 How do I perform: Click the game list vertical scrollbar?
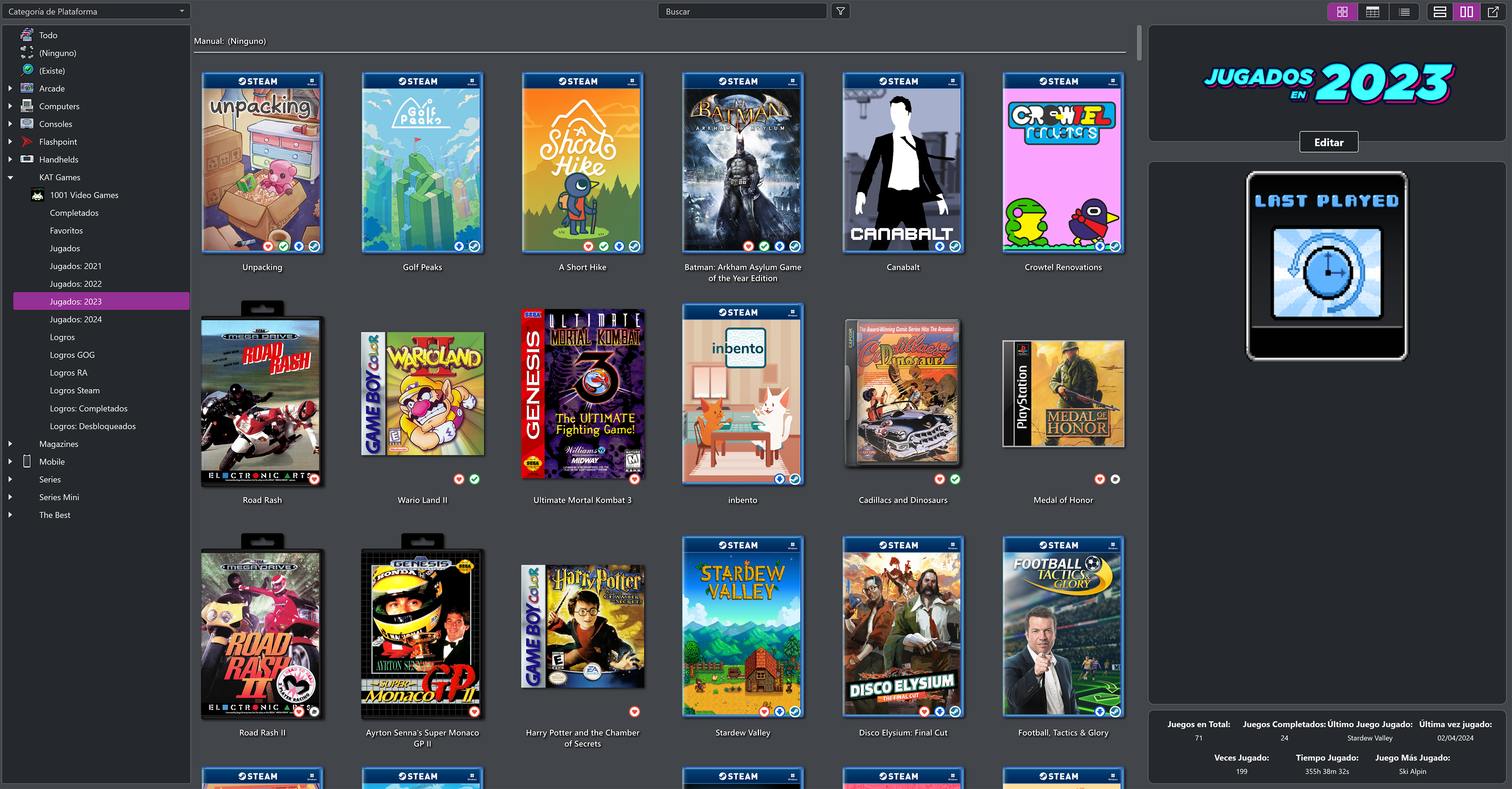[x=1139, y=43]
